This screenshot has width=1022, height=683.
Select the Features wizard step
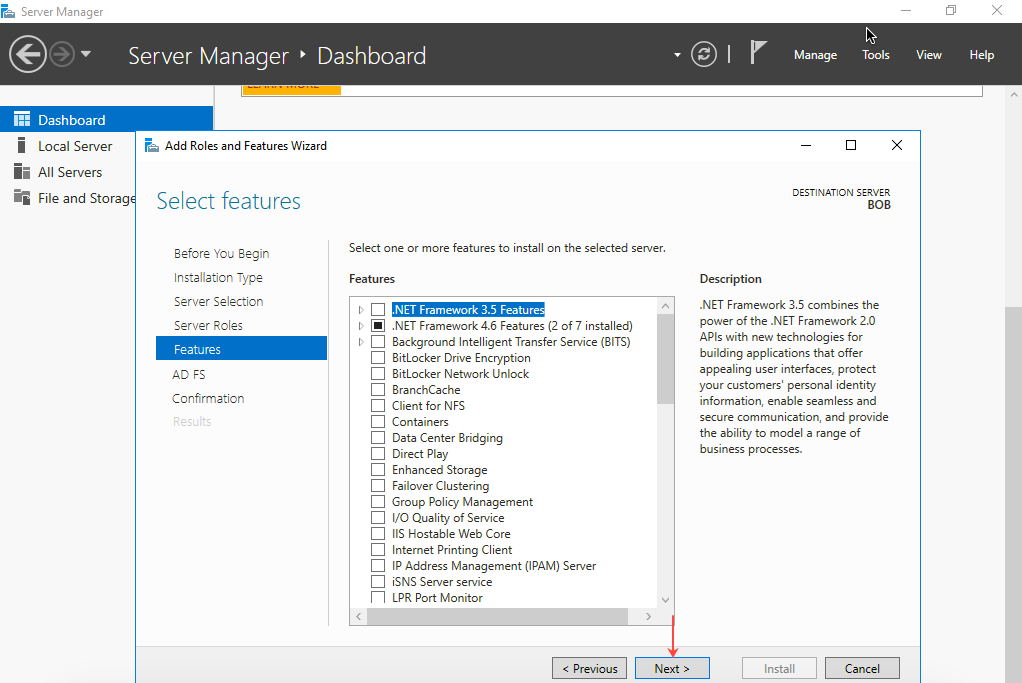click(x=241, y=349)
